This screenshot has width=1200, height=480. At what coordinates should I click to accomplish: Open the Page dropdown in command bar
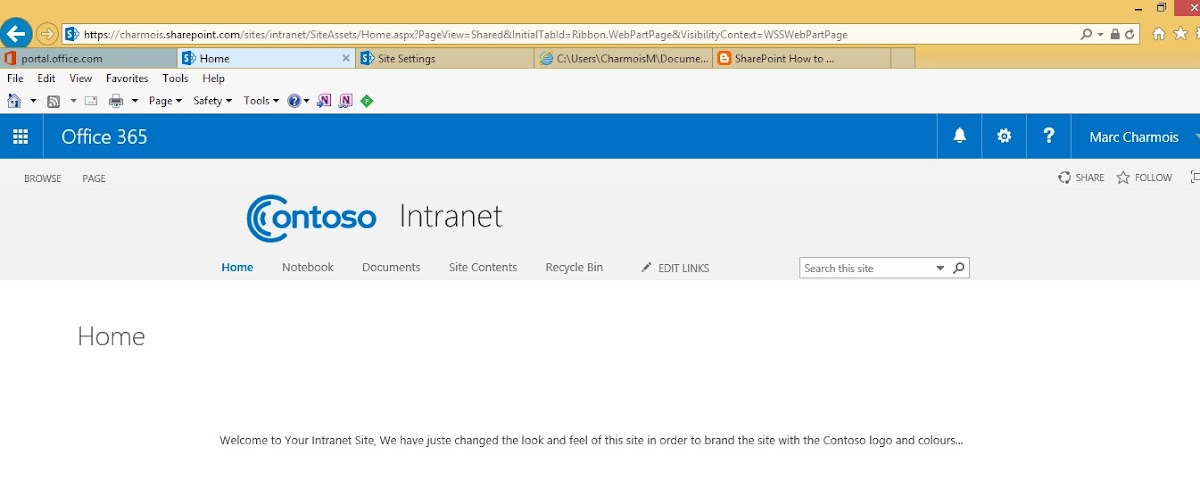pos(165,101)
